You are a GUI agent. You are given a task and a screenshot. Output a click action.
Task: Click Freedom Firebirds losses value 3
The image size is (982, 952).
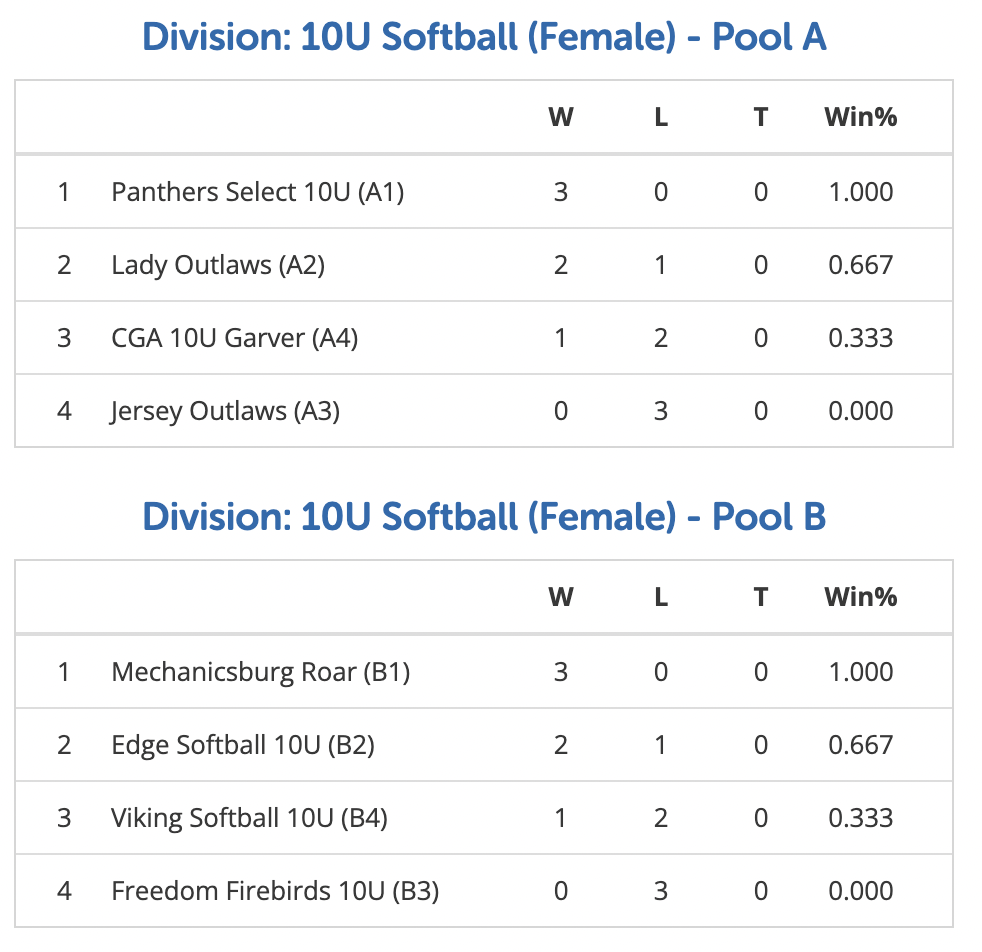(661, 891)
